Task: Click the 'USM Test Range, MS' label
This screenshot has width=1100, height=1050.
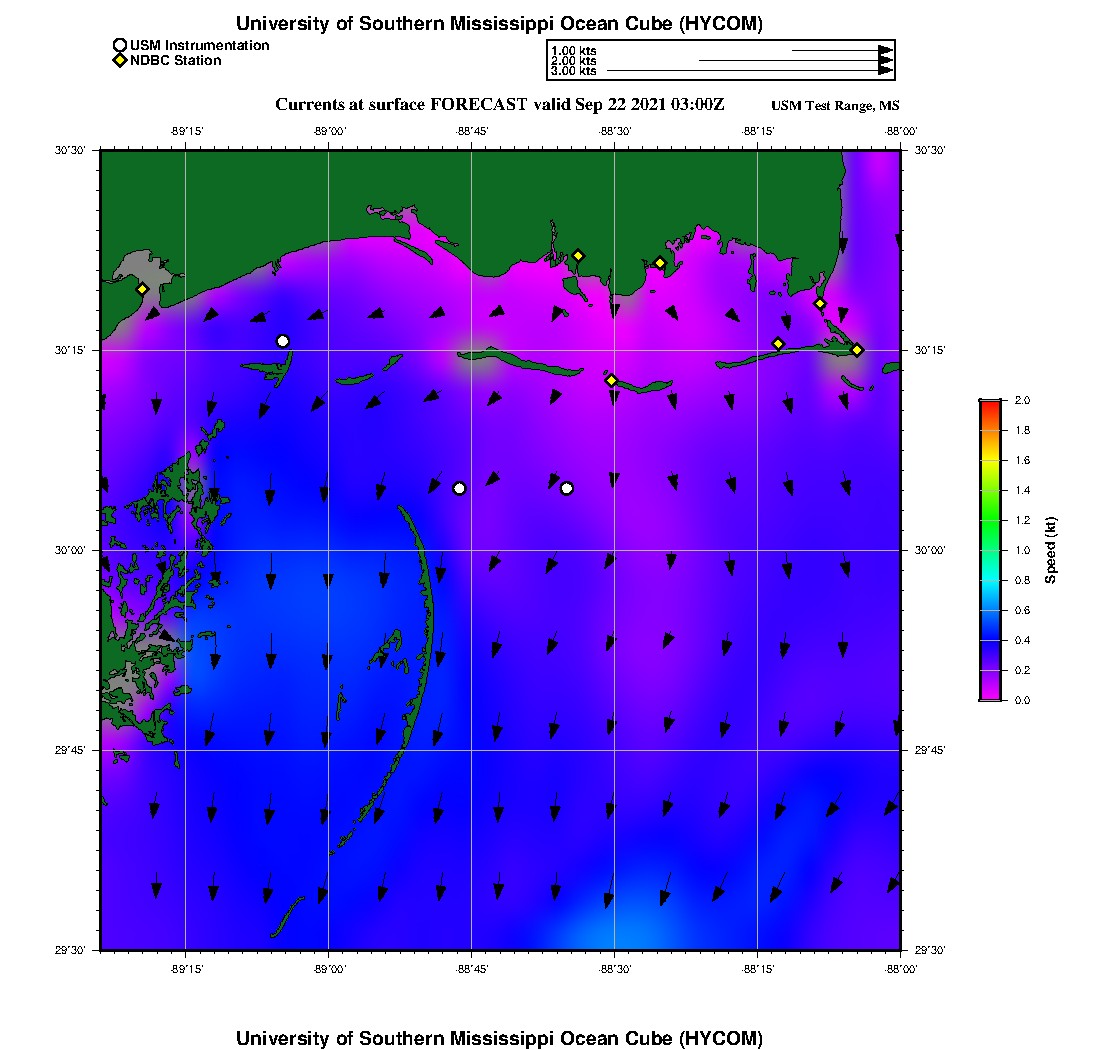Action: [835, 105]
